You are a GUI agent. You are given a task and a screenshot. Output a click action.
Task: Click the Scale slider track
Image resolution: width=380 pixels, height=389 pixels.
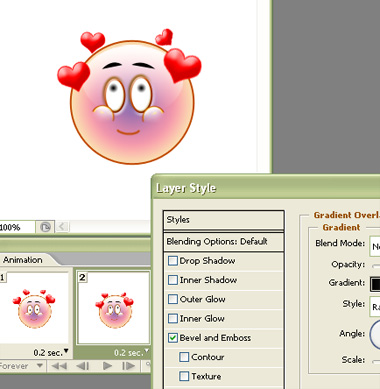(376, 361)
